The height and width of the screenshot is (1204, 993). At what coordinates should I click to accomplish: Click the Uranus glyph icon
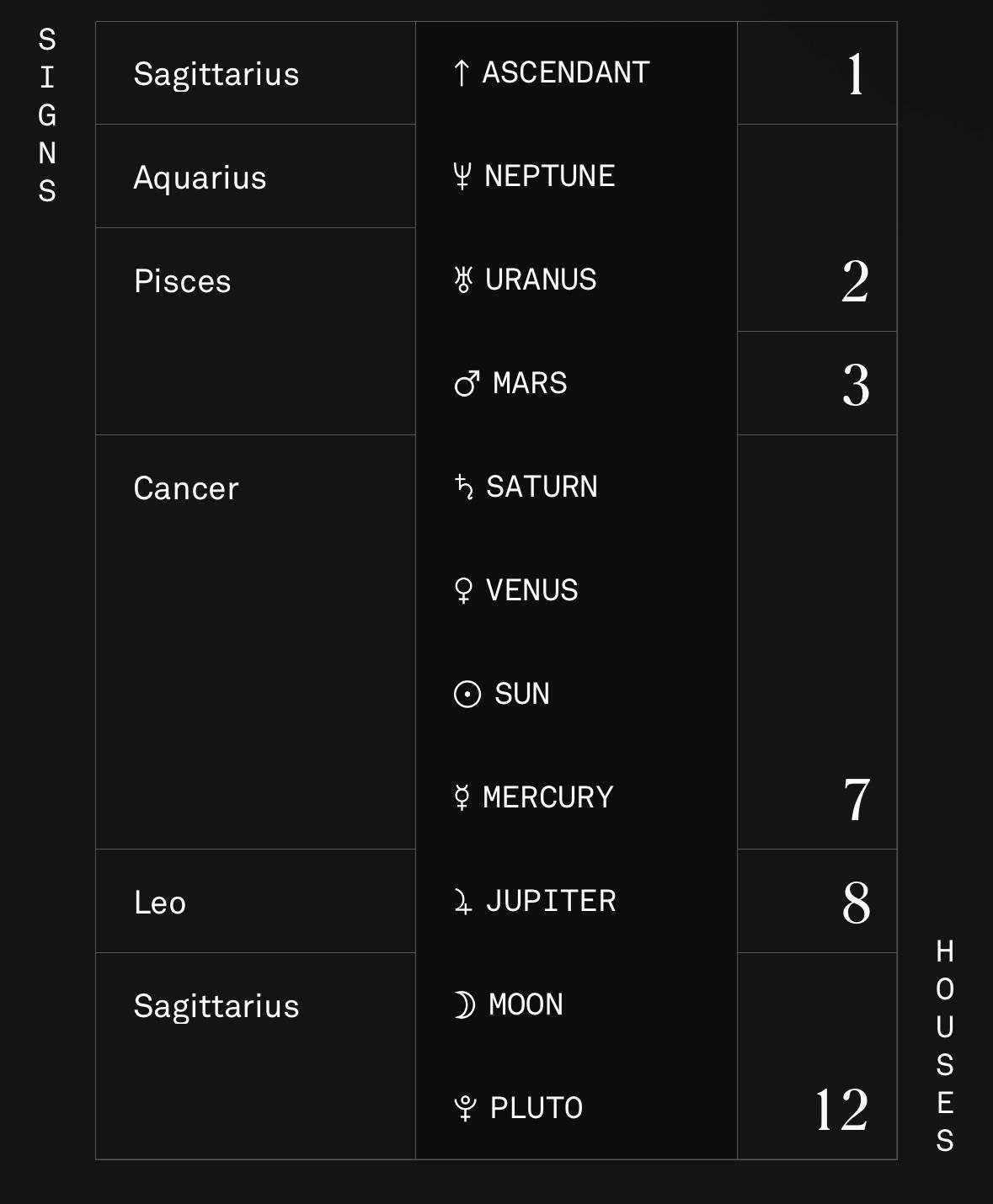[462, 280]
